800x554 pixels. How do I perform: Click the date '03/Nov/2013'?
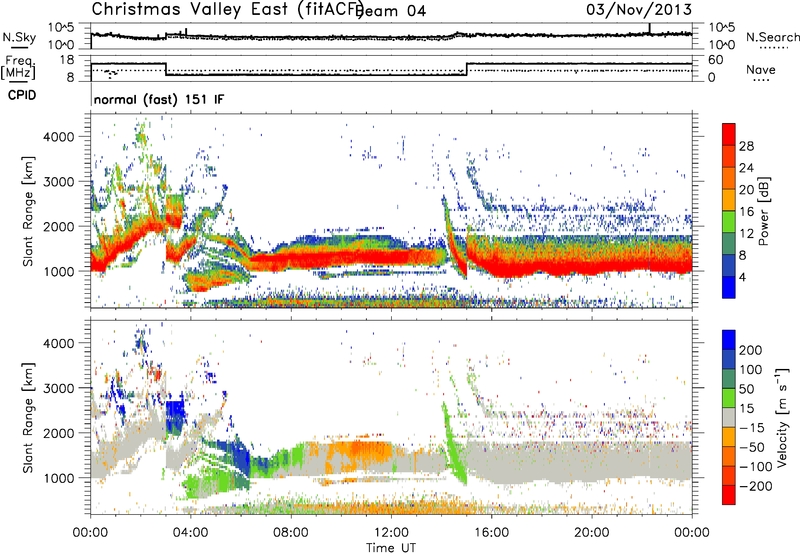point(639,9)
